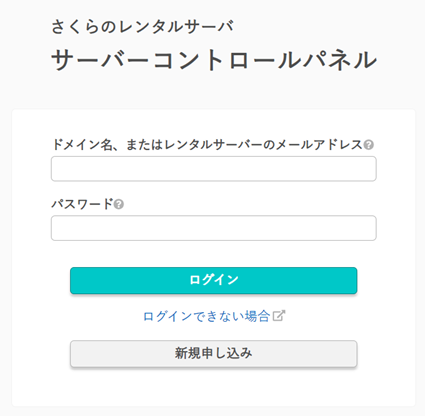Click the 新規申し込み button
This screenshot has height=416, width=425.
214,353
